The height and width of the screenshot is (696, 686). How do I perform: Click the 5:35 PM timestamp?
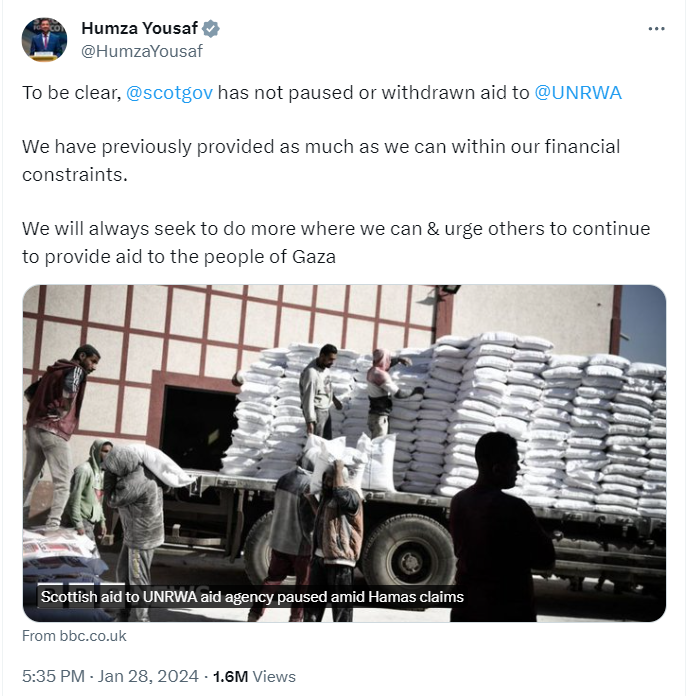pyautogui.click(x=53, y=676)
